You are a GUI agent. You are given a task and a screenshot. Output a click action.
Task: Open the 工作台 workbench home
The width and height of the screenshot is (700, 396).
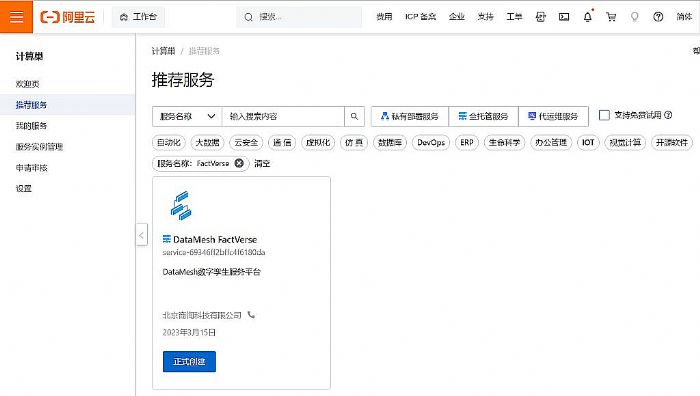coord(138,17)
